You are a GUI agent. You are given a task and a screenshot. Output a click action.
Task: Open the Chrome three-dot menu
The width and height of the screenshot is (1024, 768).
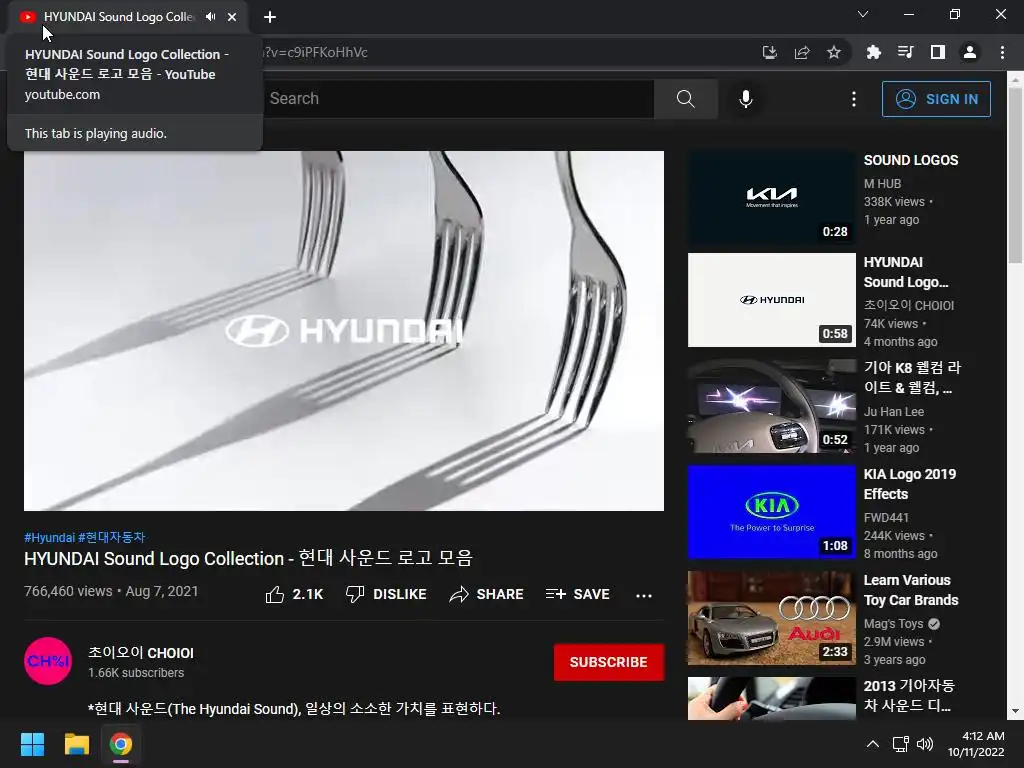(1002, 52)
